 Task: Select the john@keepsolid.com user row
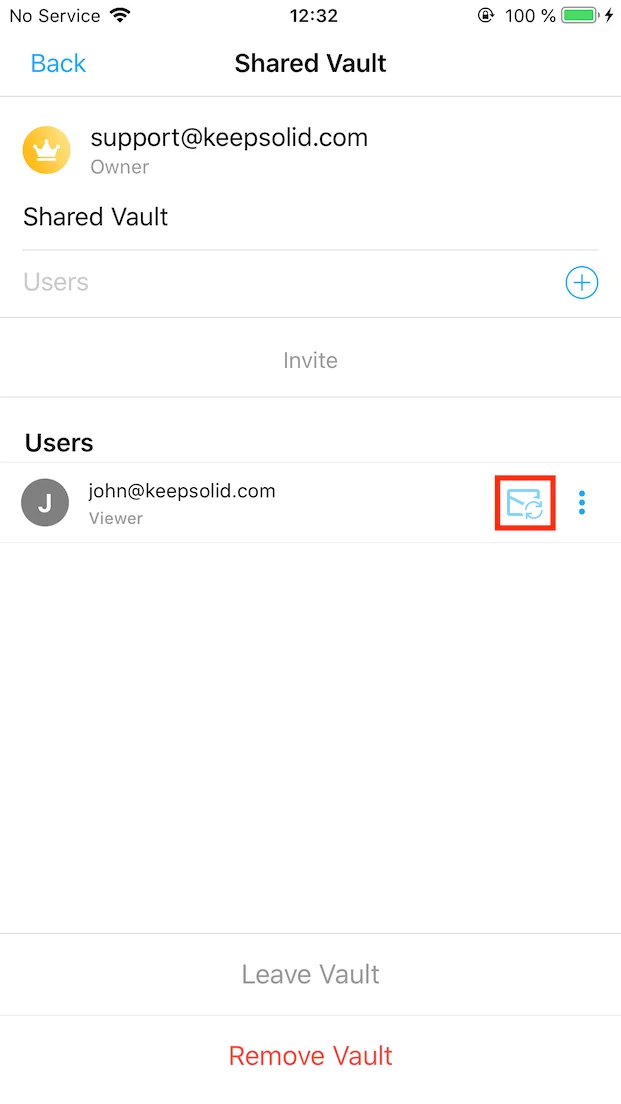tap(310, 503)
